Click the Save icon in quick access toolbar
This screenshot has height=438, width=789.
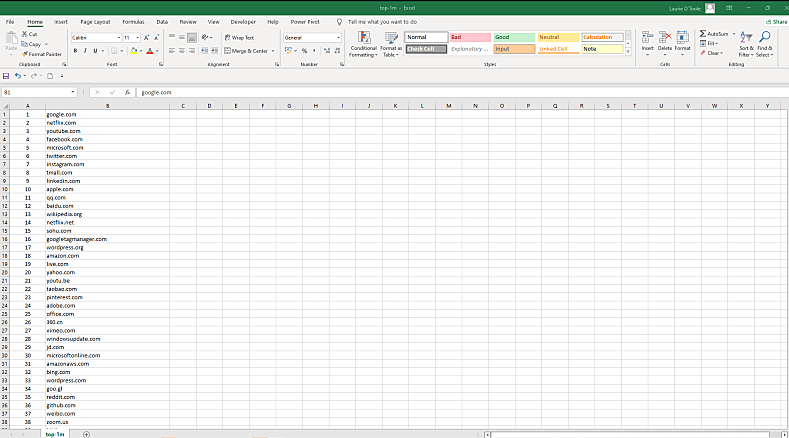coord(6,76)
